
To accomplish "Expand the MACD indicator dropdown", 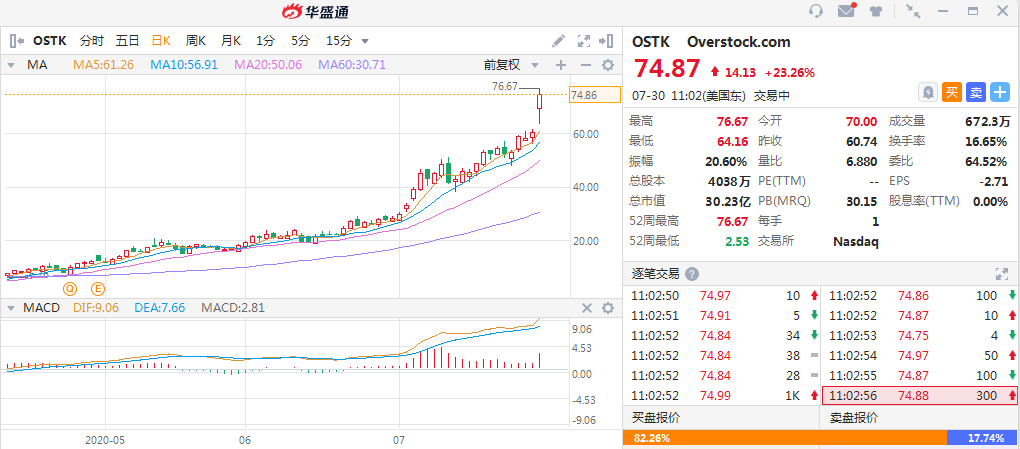I will pyautogui.click(x=11, y=308).
